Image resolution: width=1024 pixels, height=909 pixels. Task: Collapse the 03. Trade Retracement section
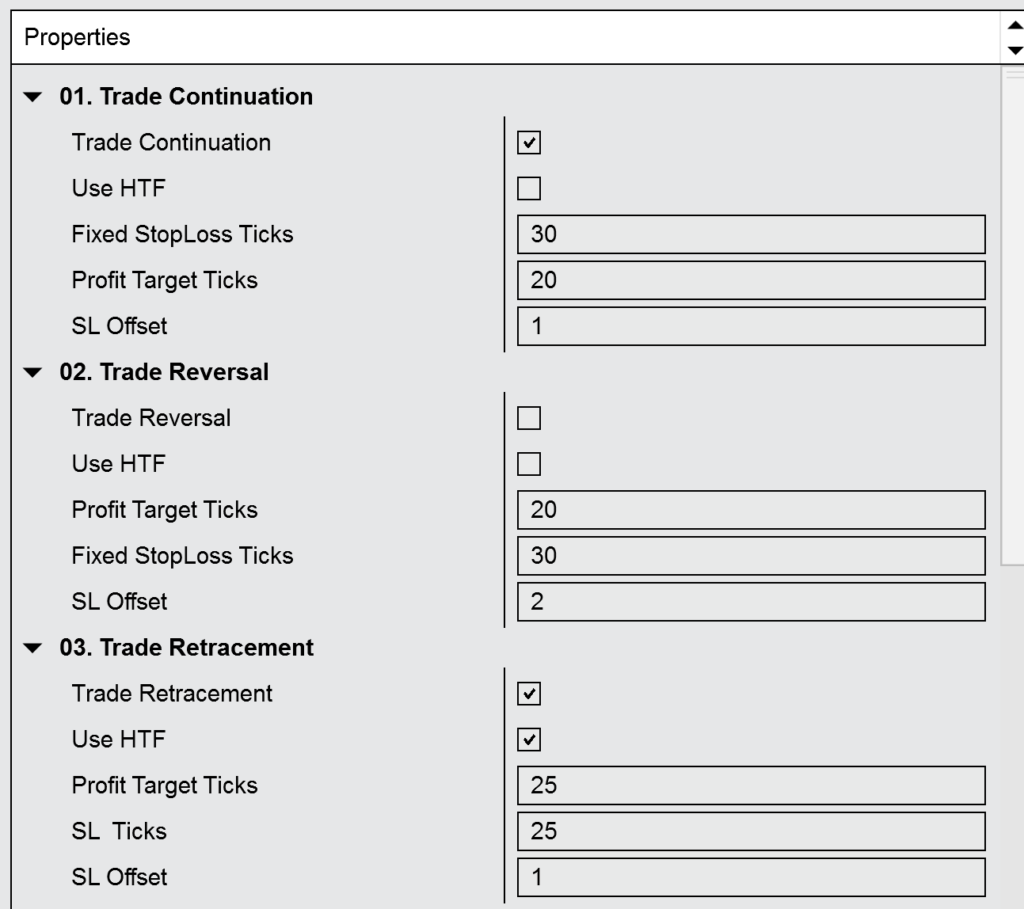pos(35,649)
